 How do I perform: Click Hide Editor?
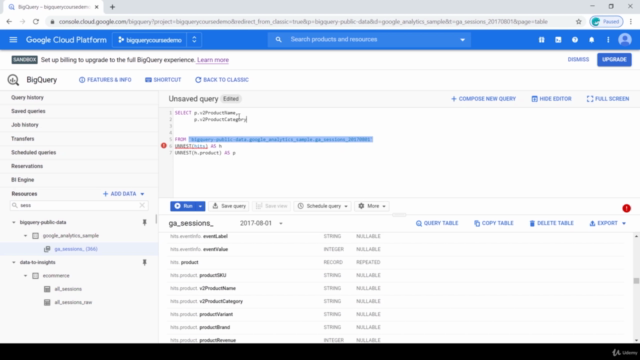click(x=551, y=99)
